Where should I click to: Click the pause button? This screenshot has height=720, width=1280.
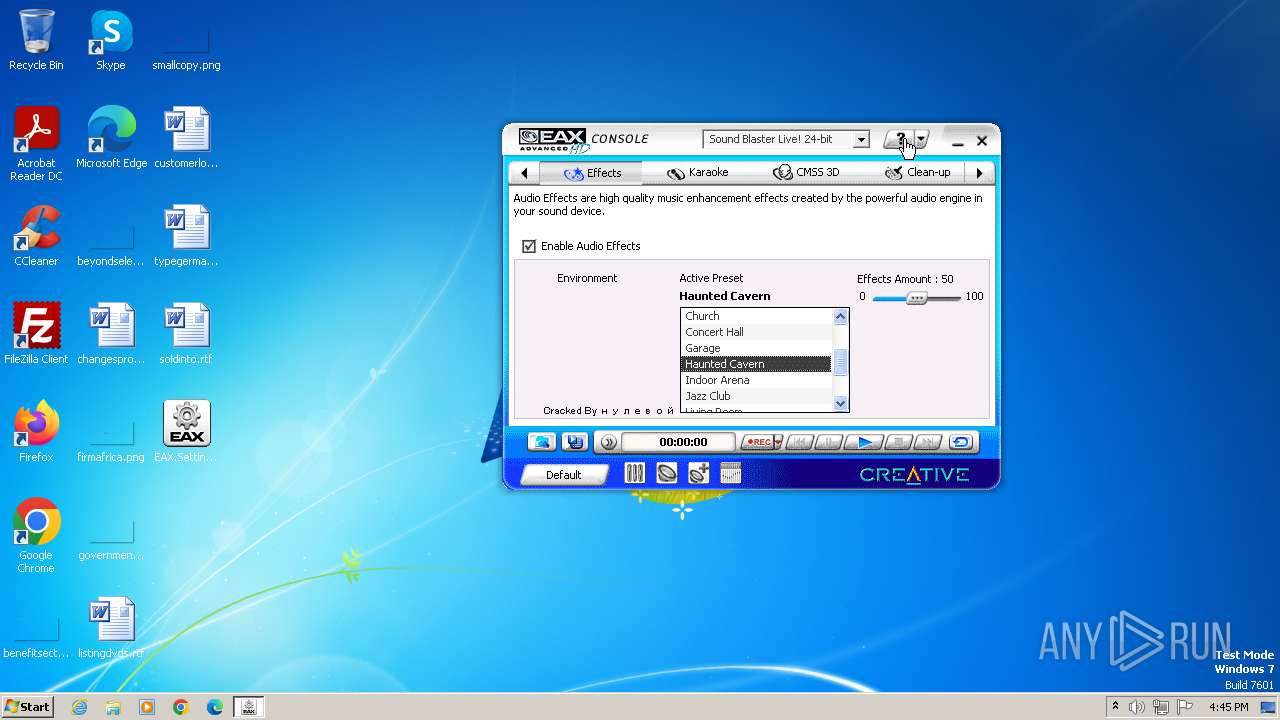point(830,442)
